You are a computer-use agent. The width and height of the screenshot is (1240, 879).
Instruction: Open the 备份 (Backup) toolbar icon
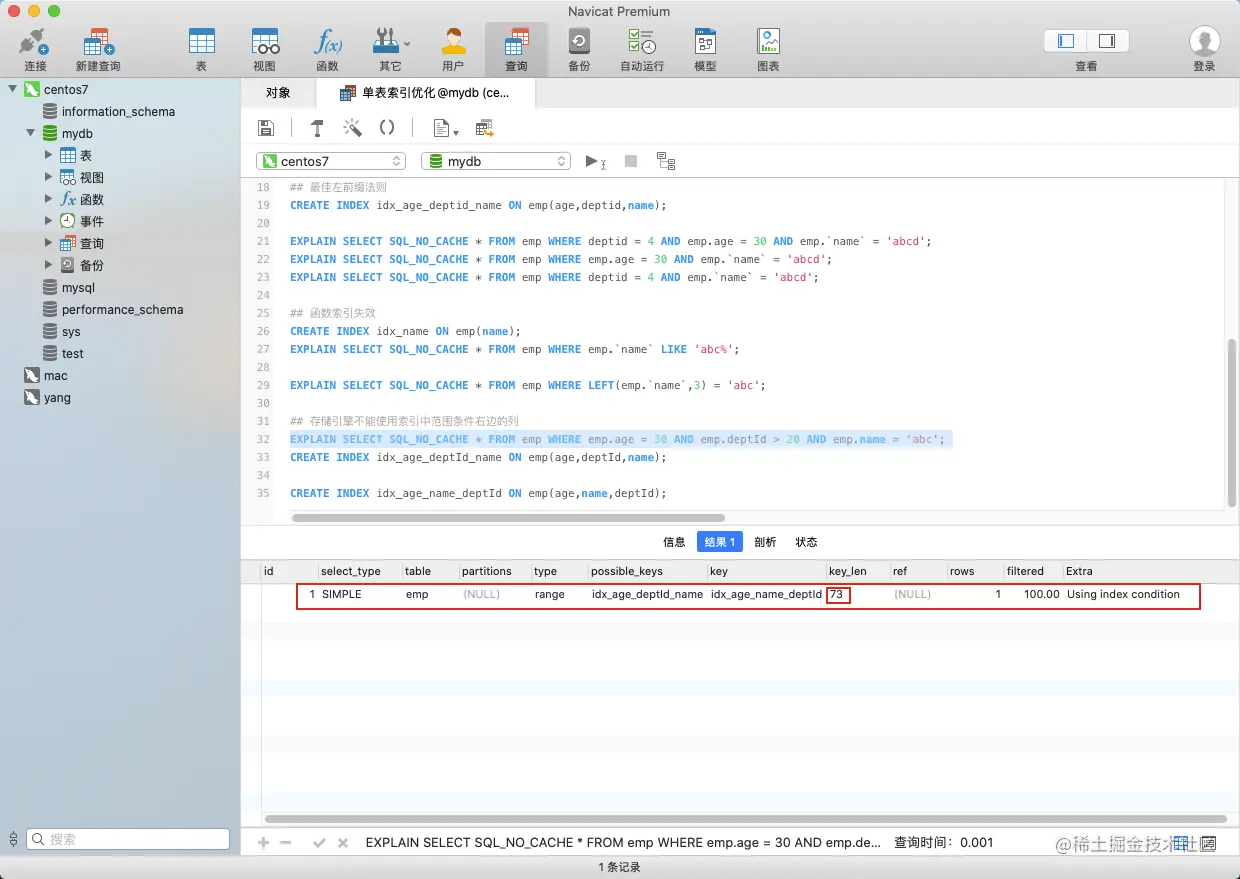click(x=579, y=42)
